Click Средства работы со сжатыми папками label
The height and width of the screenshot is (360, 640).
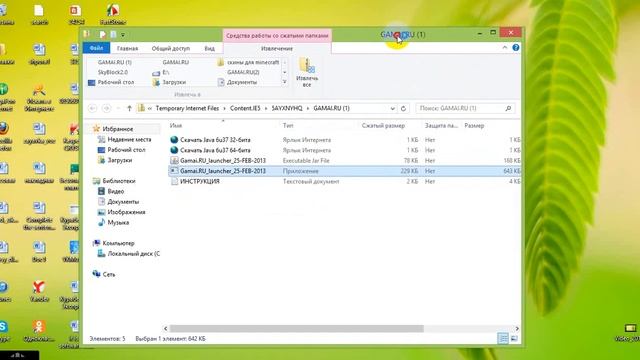point(277,36)
